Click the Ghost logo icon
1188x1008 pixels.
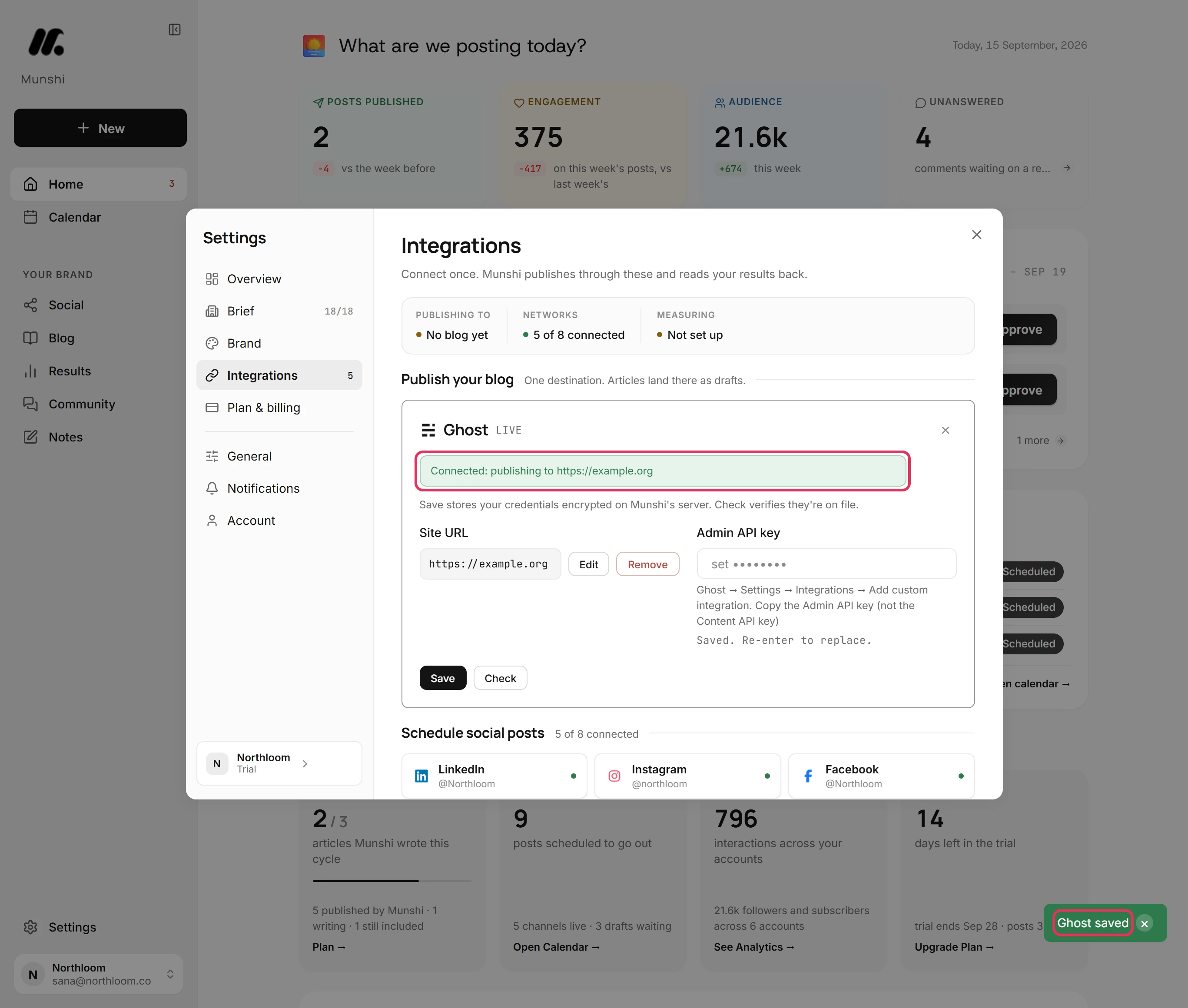[428, 430]
